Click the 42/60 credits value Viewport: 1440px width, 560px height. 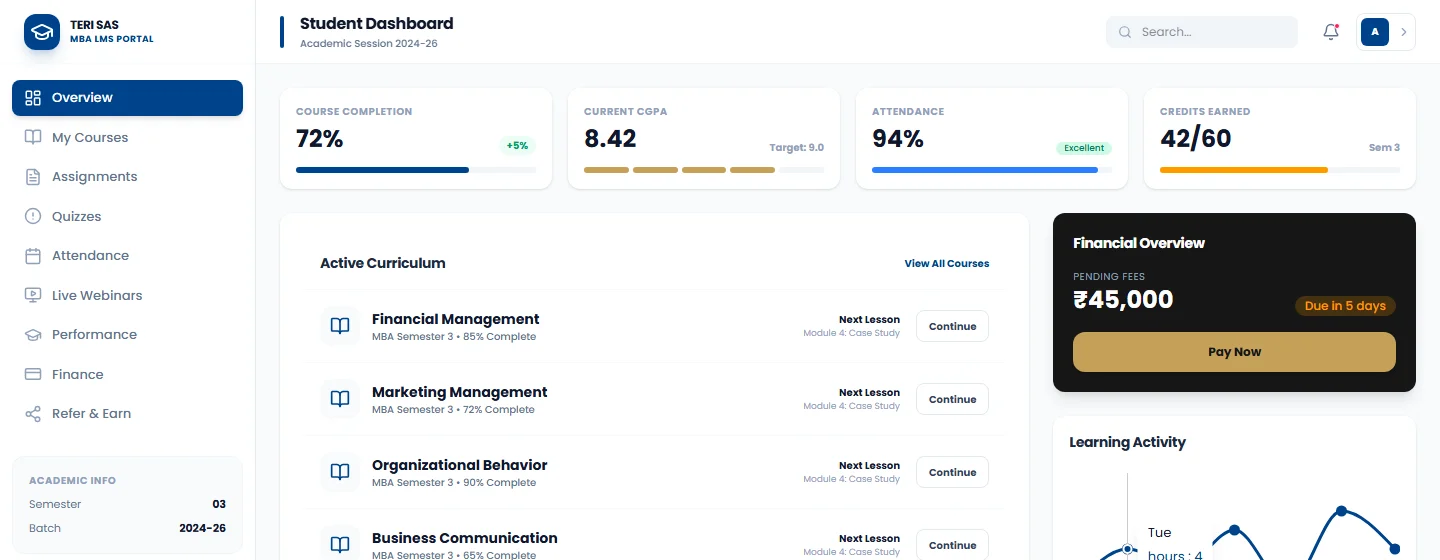(1195, 139)
